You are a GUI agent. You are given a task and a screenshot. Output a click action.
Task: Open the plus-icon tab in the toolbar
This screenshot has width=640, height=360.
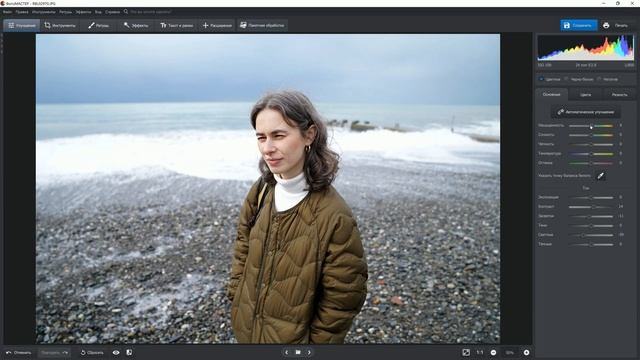(x=217, y=25)
